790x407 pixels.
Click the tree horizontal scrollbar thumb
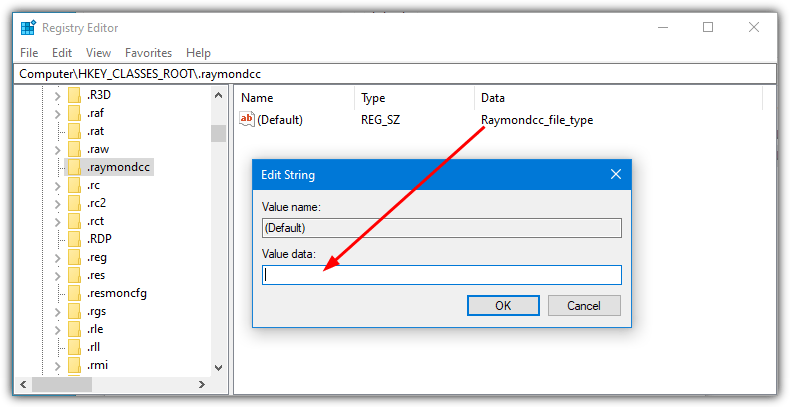(x=62, y=384)
